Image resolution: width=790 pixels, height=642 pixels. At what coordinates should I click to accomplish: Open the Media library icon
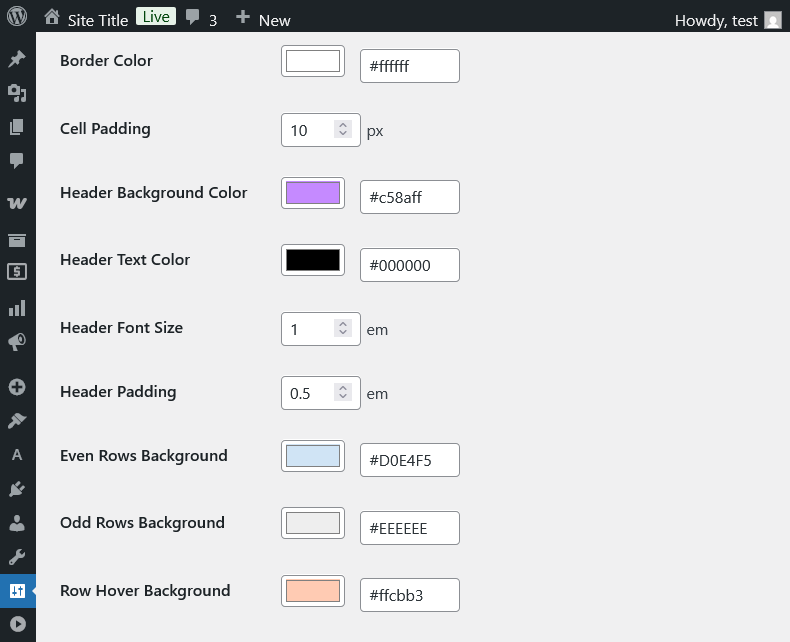pyautogui.click(x=17, y=93)
